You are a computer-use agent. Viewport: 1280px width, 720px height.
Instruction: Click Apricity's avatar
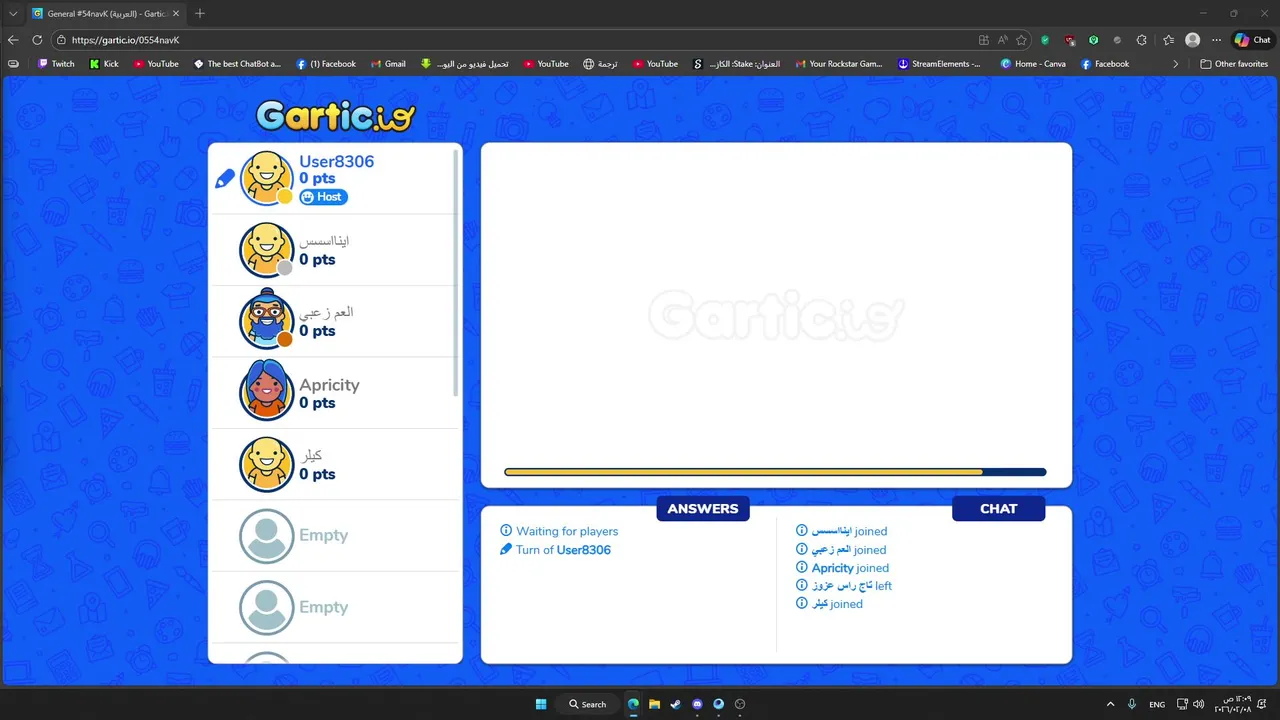tap(267, 392)
